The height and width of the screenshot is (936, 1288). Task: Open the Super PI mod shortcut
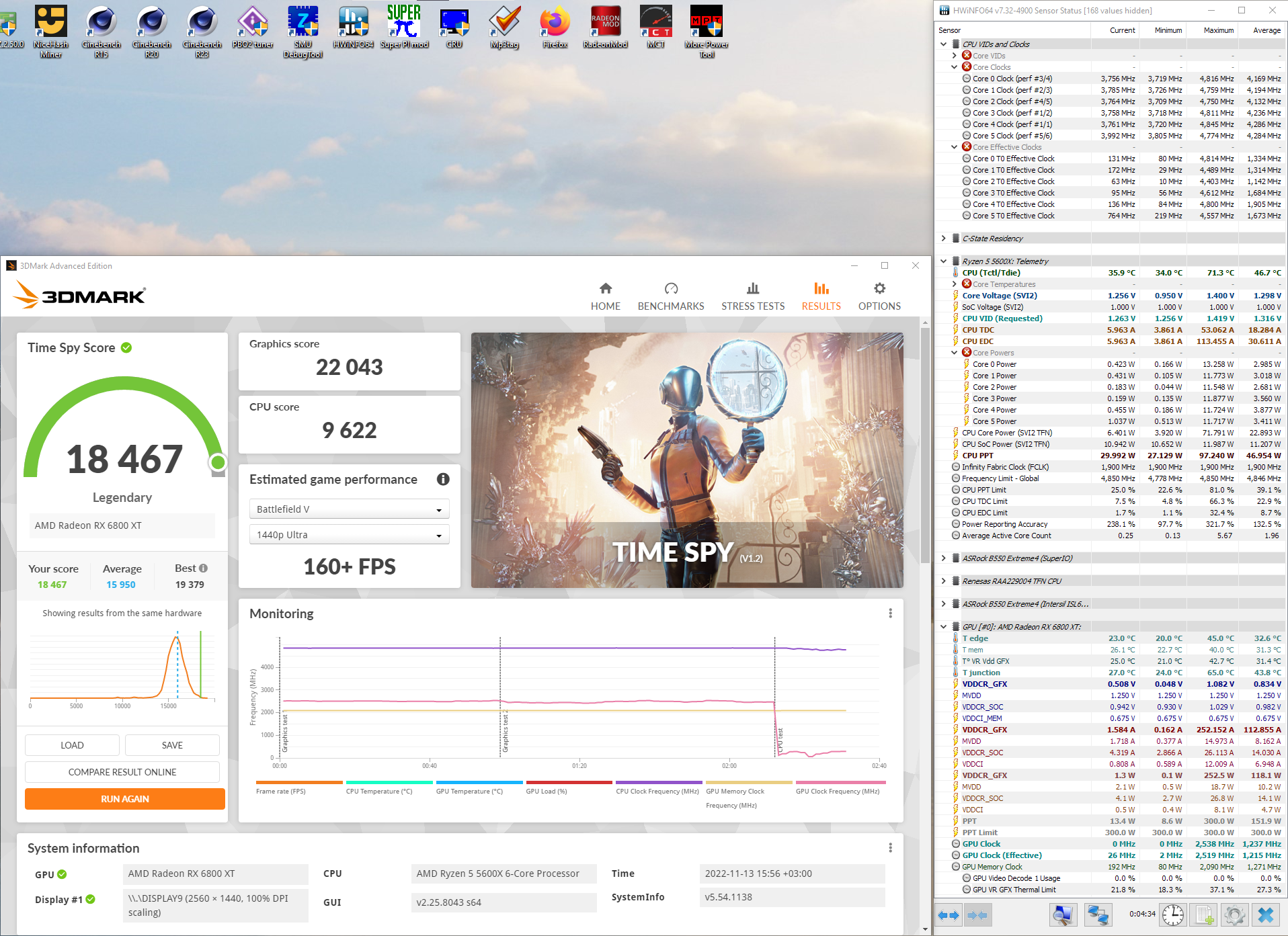pyautogui.click(x=404, y=27)
